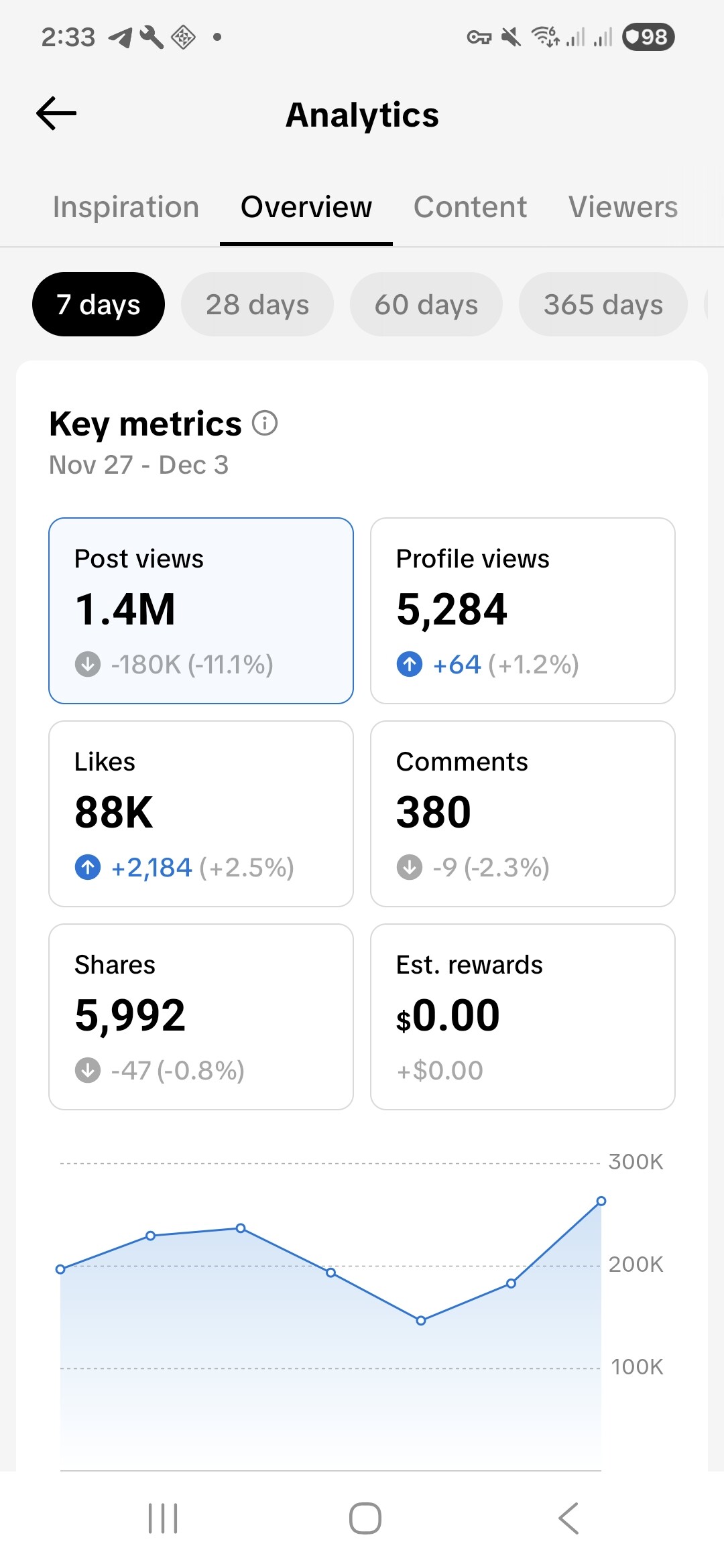Tap the back arrow in Analytics header
724x1568 pixels.
point(57,113)
